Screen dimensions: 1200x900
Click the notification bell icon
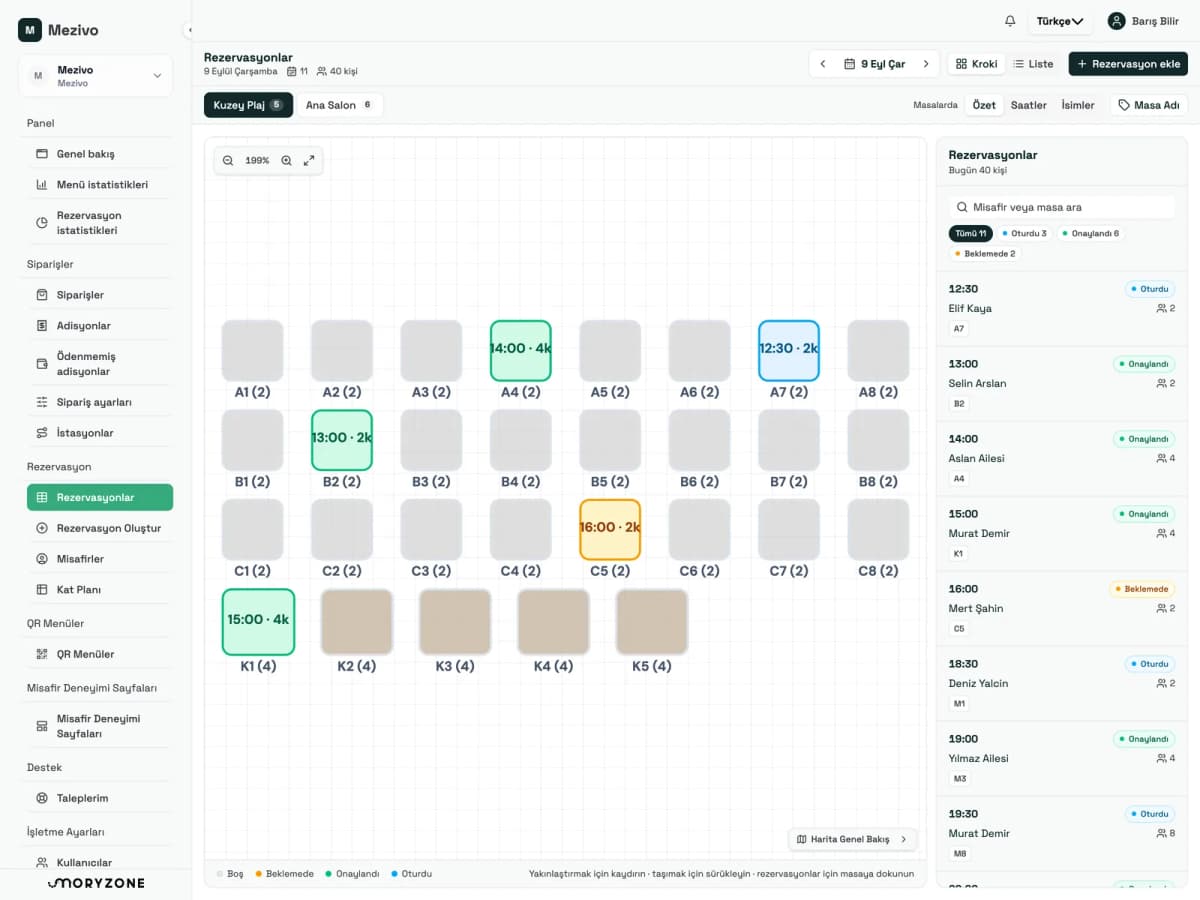coord(1010,21)
